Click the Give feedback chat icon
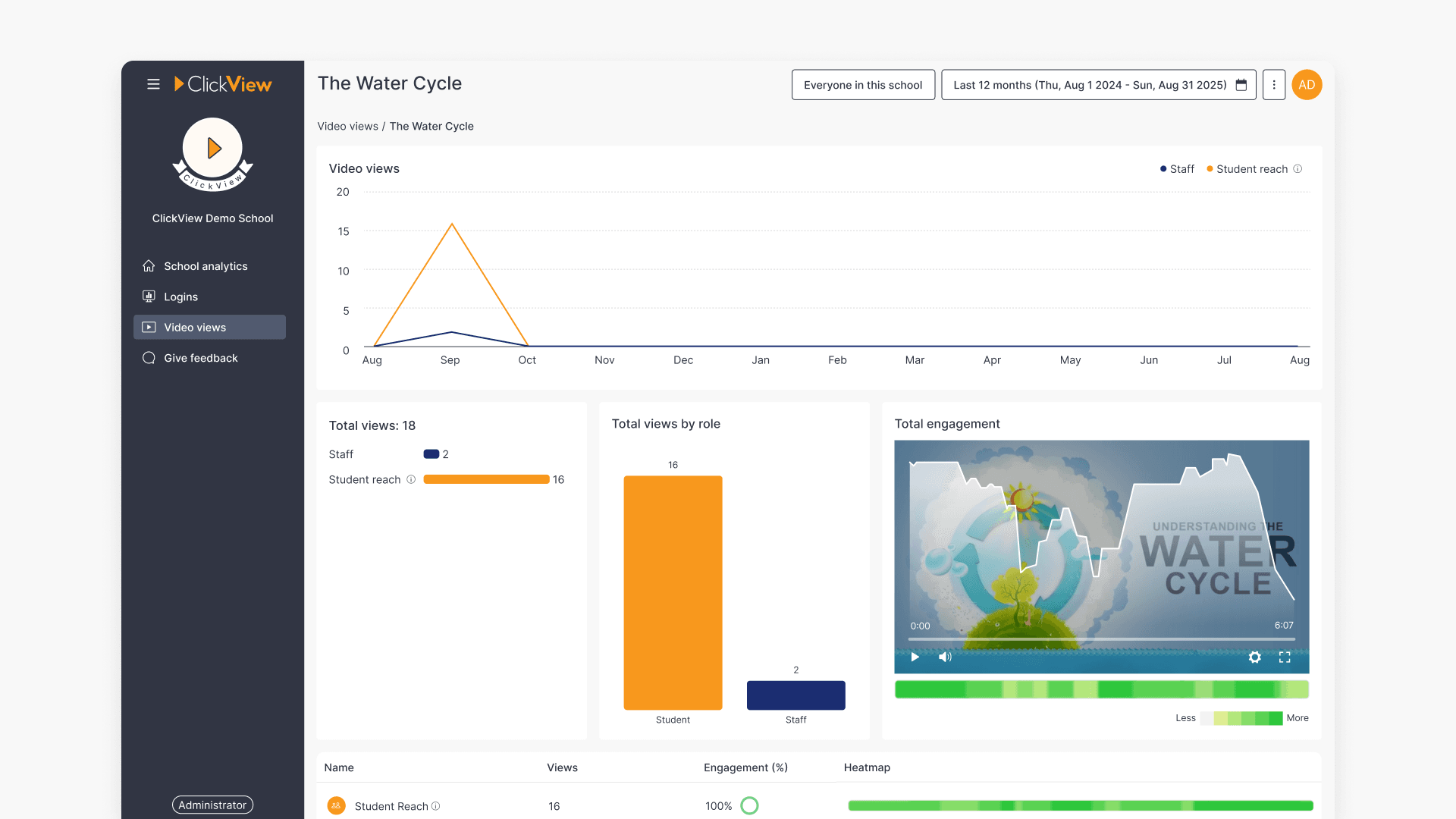 point(149,357)
